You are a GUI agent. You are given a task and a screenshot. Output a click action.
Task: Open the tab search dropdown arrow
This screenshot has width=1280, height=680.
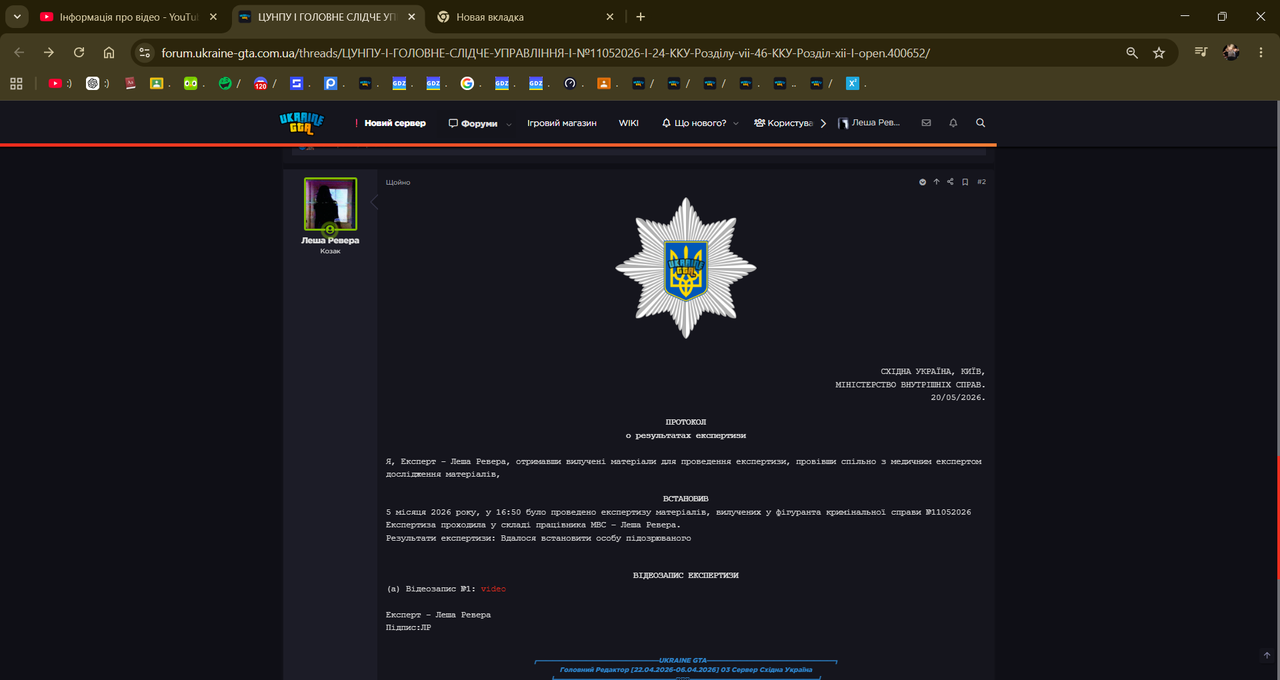(17, 17)
